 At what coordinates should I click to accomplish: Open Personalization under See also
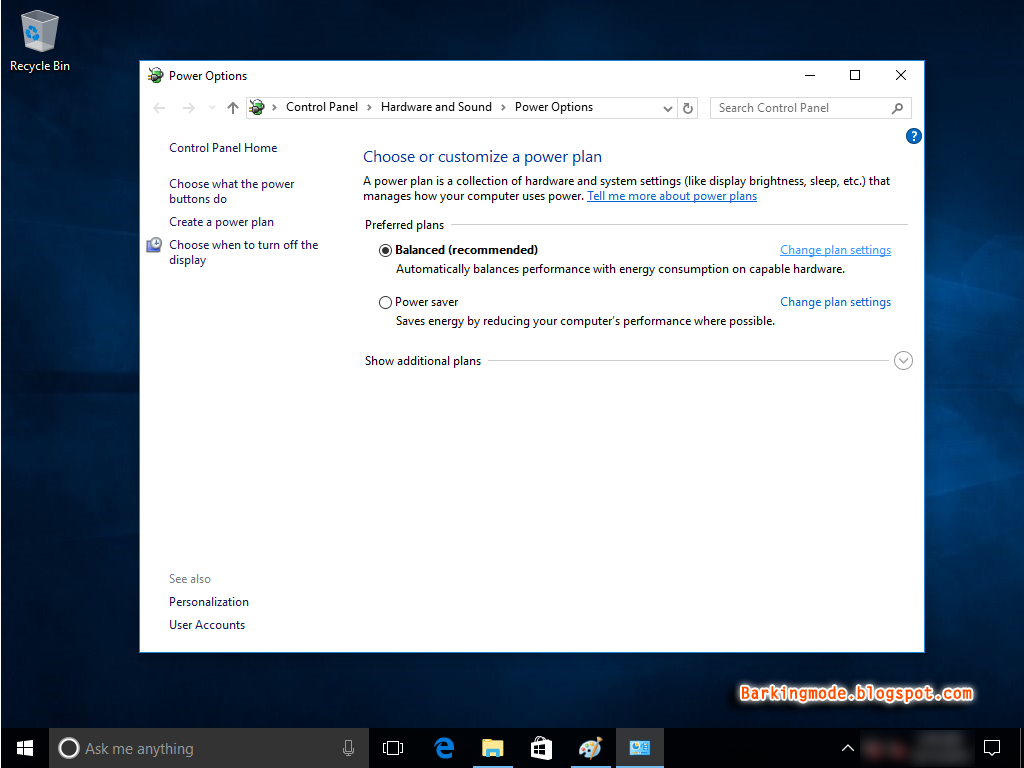pyautogui.click(x=209, y=602)
